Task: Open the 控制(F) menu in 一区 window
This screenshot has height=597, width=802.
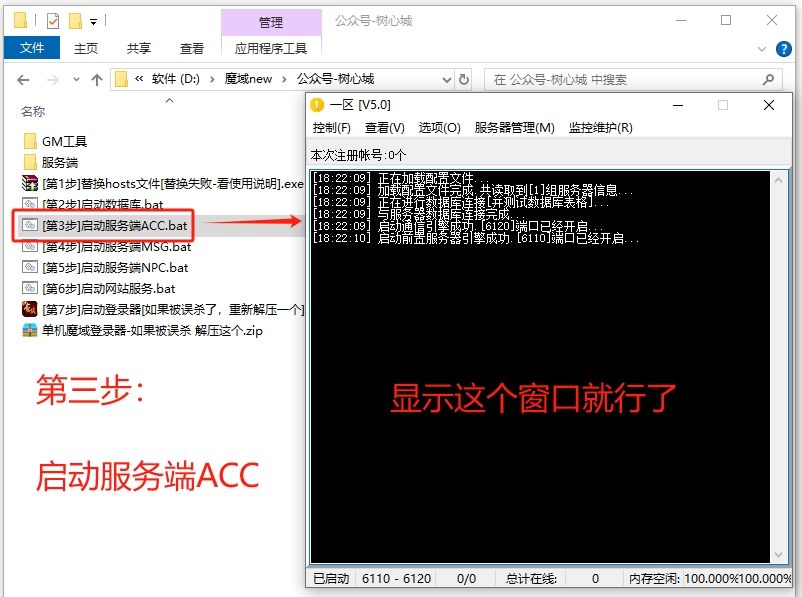Action: point(331,127)
